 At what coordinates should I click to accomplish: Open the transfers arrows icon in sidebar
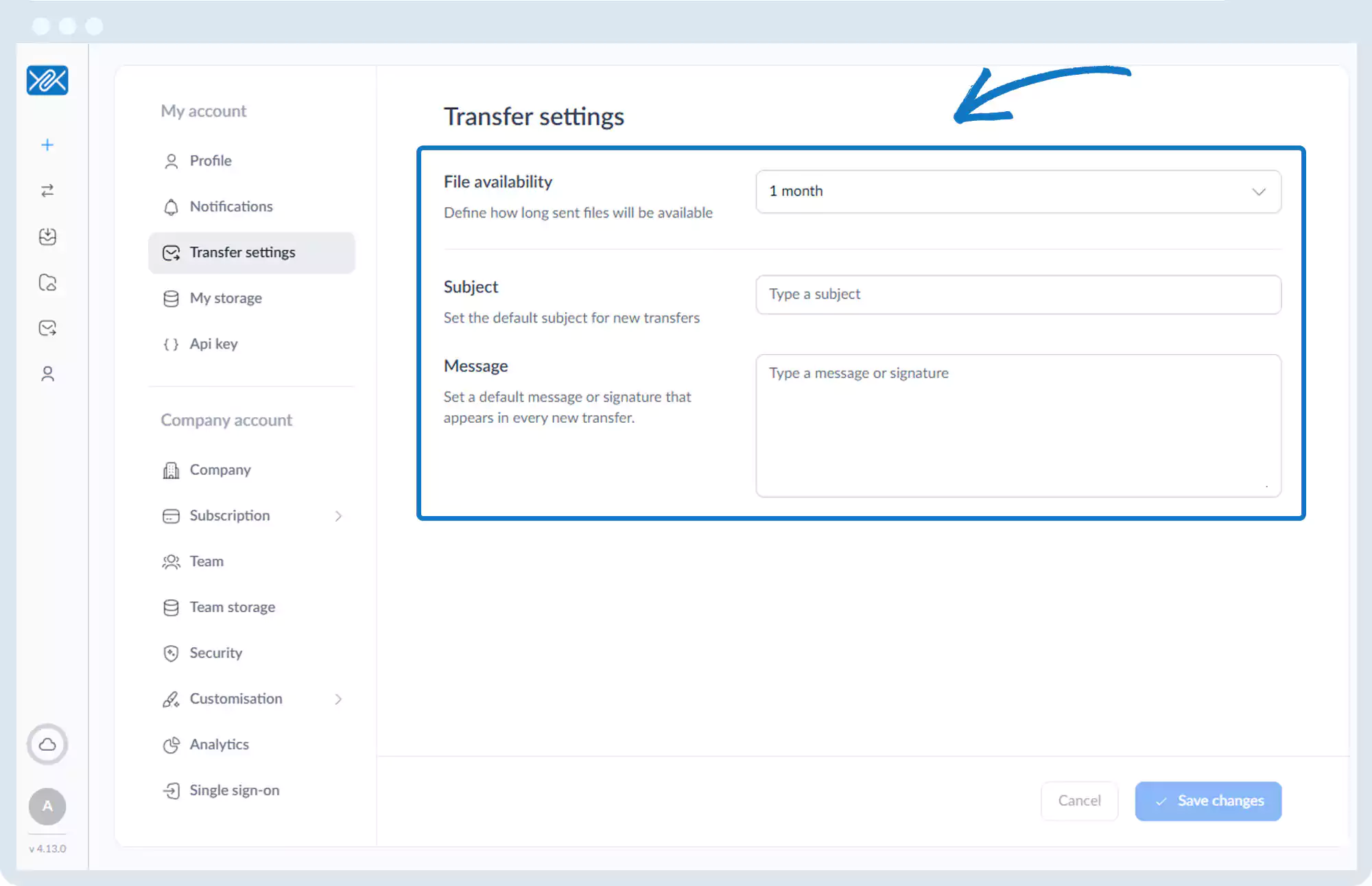click(47, 191)
